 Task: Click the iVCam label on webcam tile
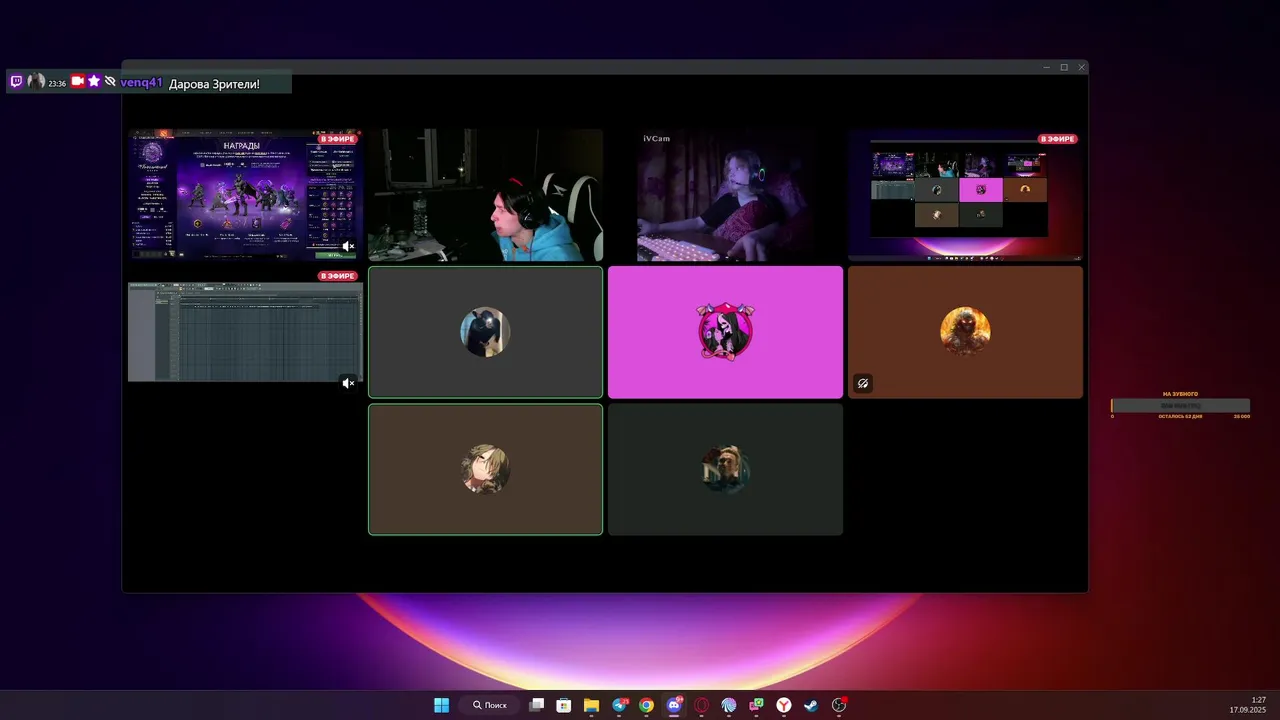click(x=656, y=138)
